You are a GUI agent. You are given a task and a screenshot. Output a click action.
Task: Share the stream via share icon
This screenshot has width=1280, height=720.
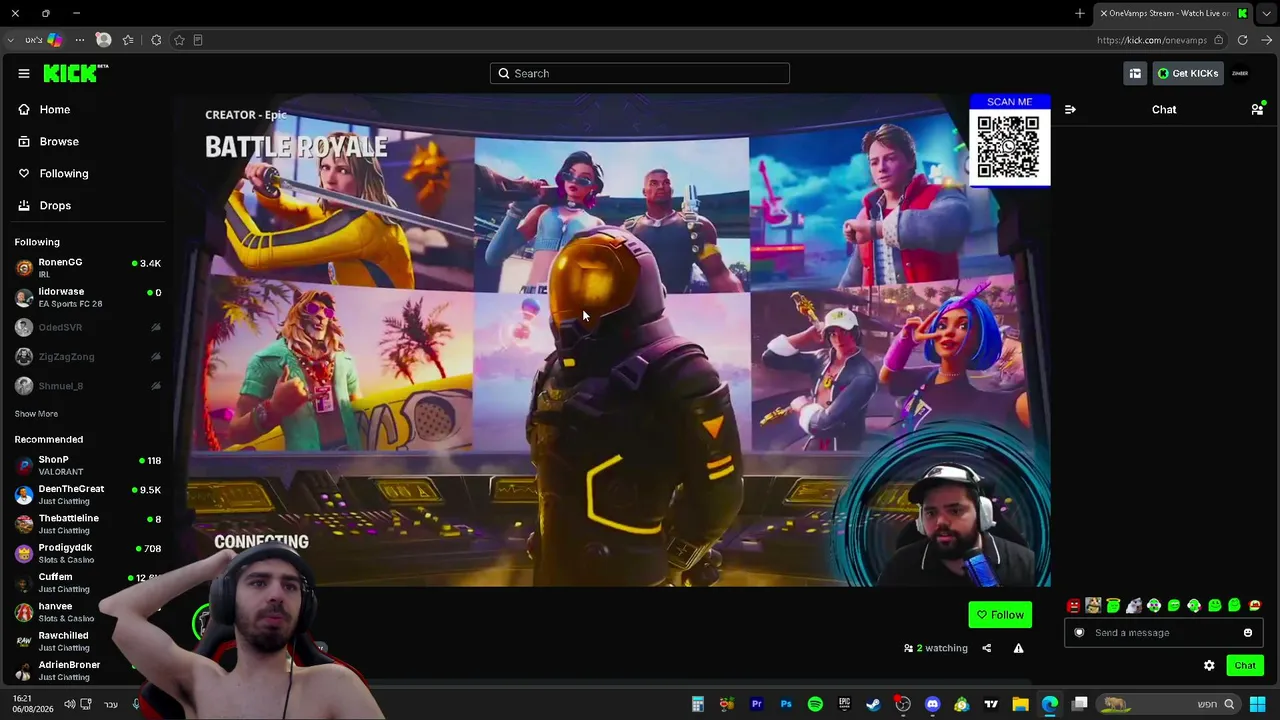click(x=986, y=648)
